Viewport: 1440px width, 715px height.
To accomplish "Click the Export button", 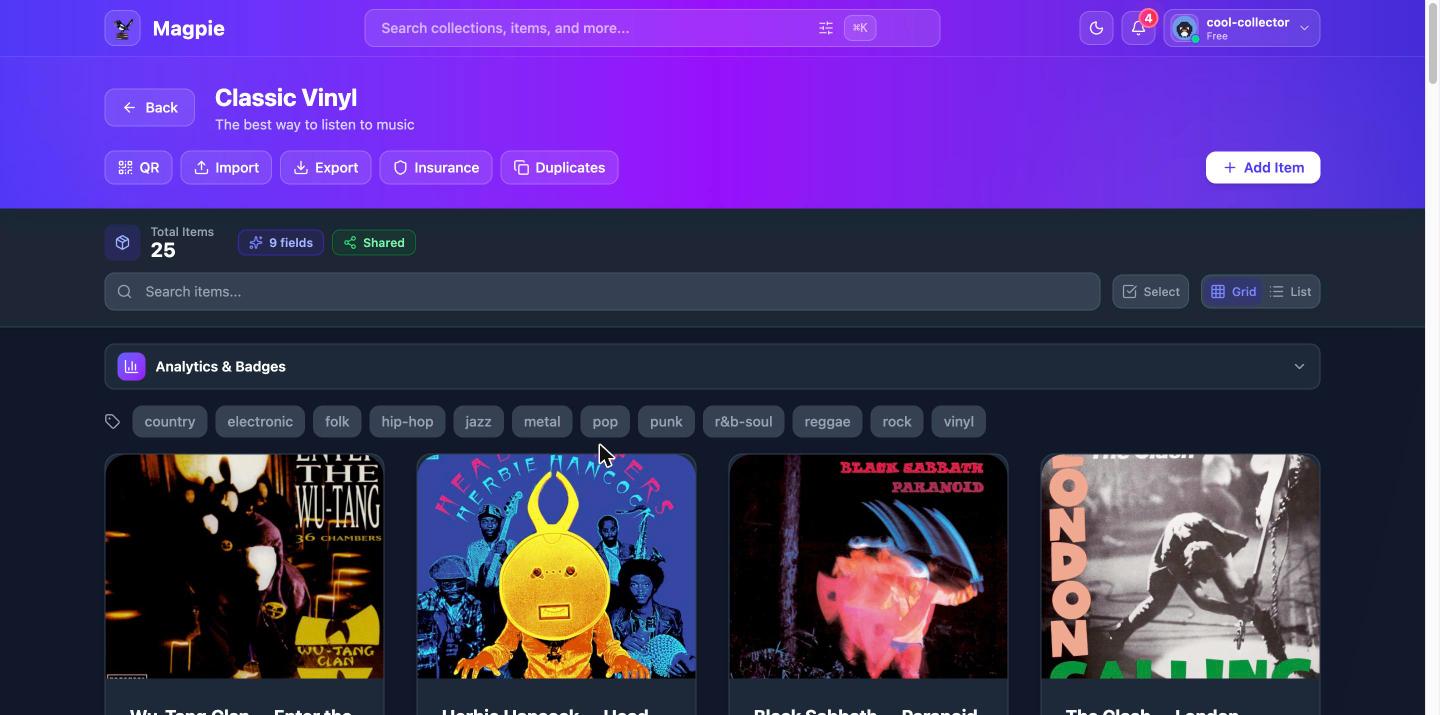I will tap(326, 168).
